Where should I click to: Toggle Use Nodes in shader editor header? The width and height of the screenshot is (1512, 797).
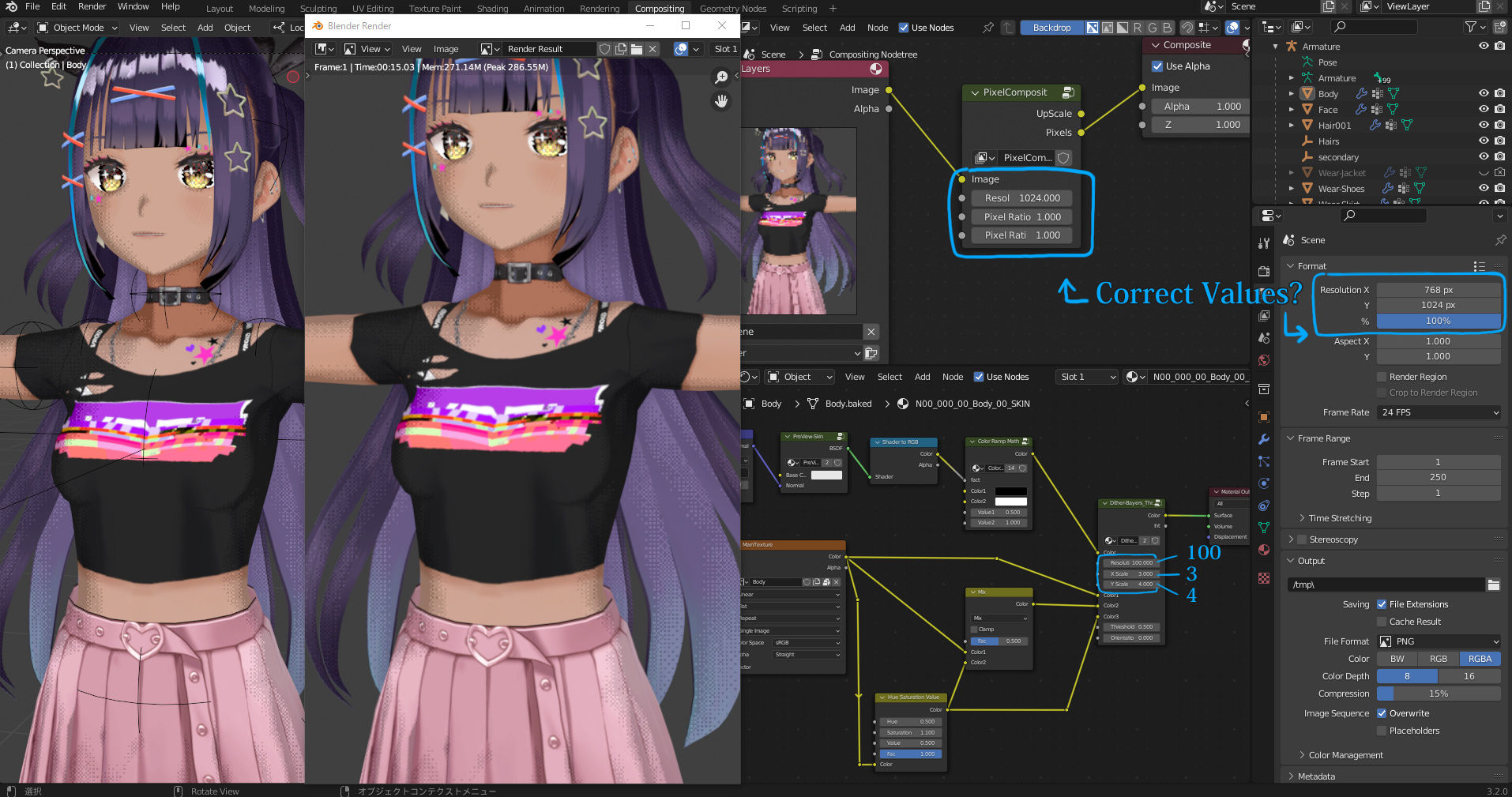click(x=979, y=377)
